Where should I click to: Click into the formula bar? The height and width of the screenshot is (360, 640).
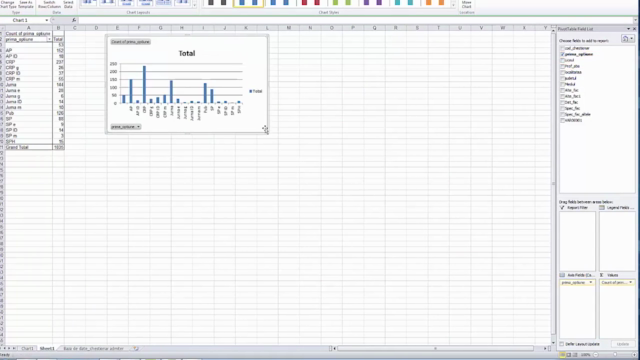click(355, 20)
